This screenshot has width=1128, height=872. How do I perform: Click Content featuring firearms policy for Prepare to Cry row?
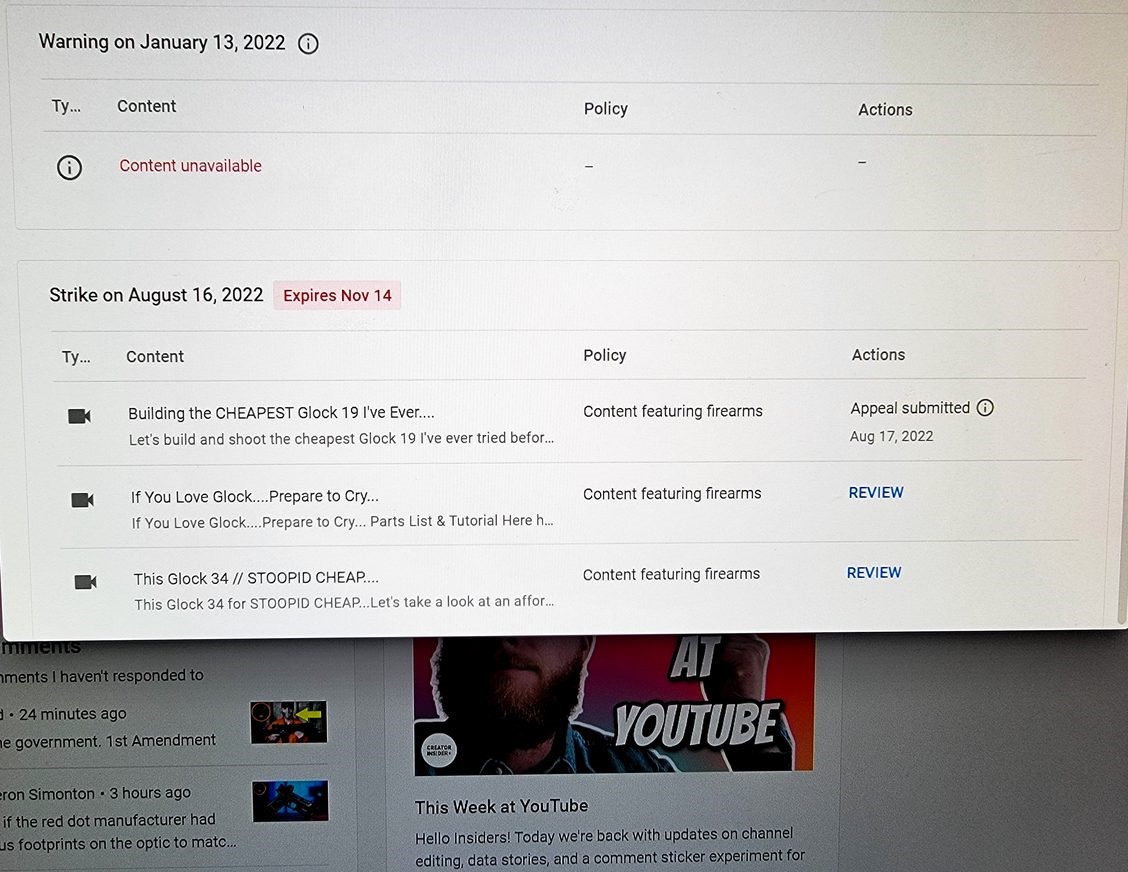point(672,494)
